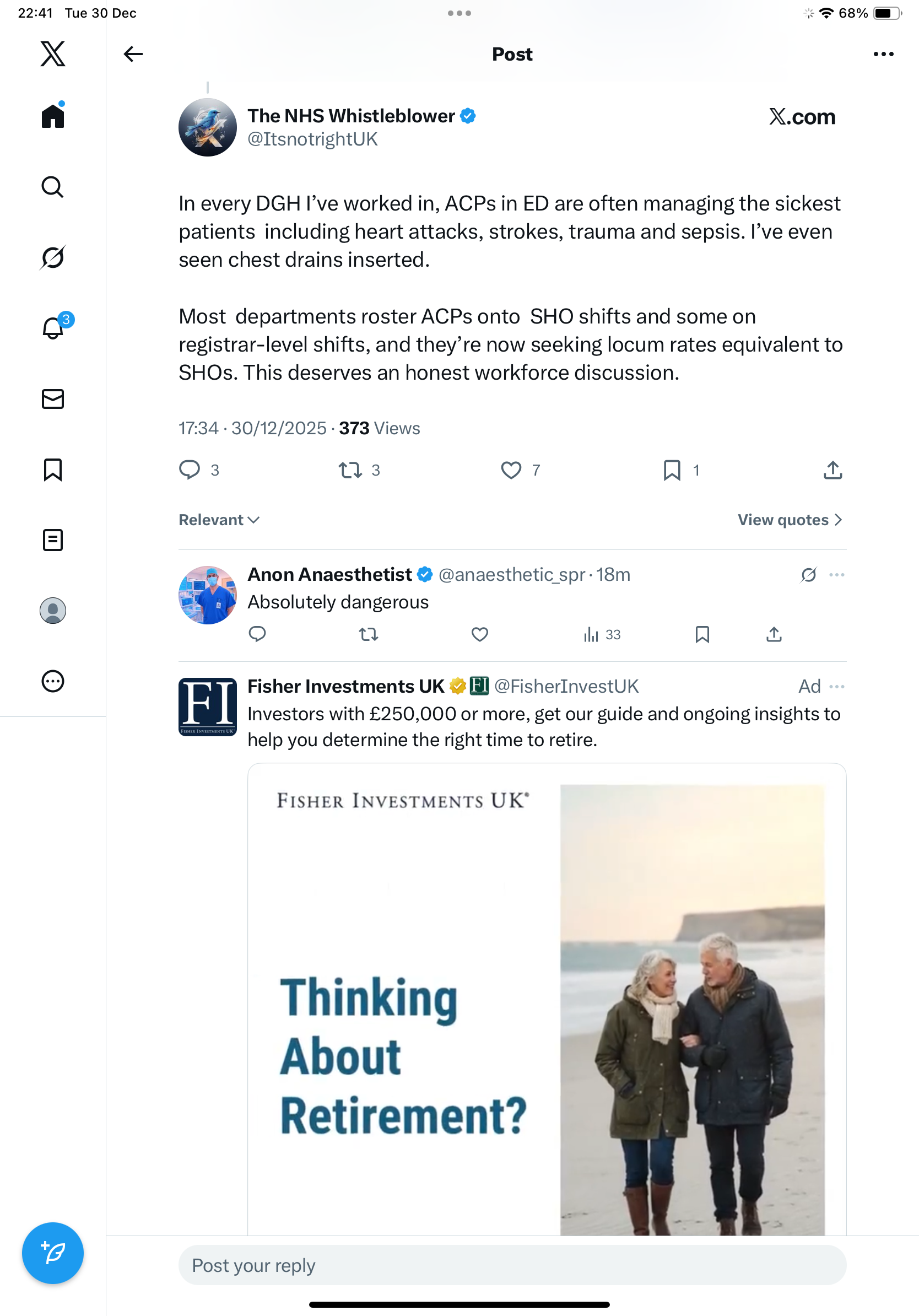
Task: Go to Home in the sidebar
Action: pyautogui.click(x=53, y=116)
